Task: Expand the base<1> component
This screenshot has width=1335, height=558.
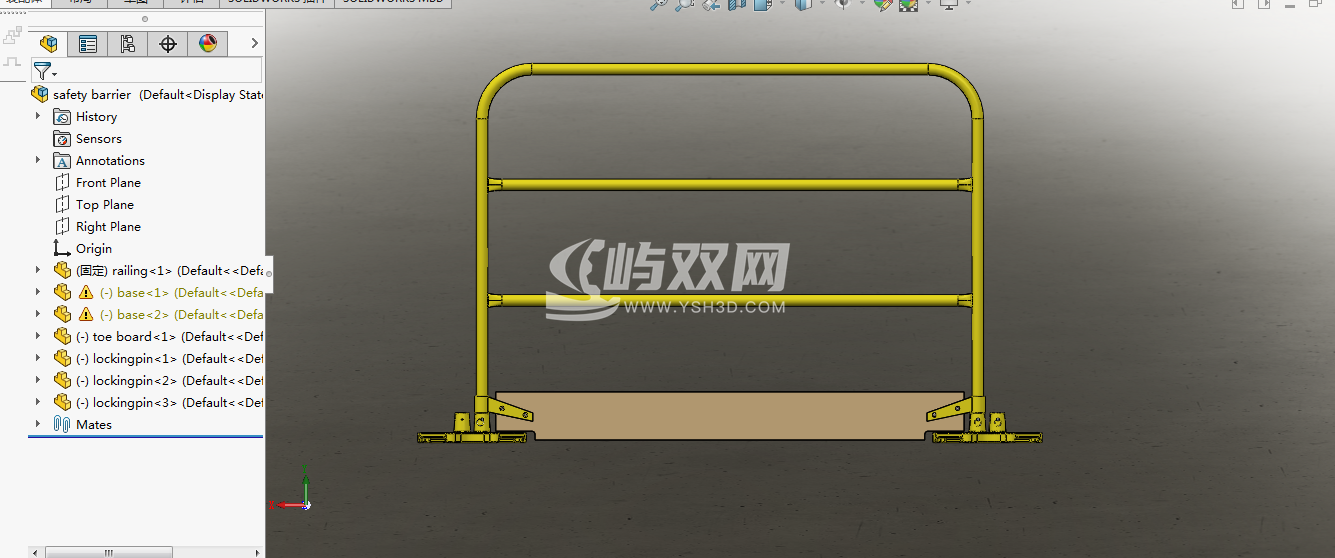Action: 38,292
